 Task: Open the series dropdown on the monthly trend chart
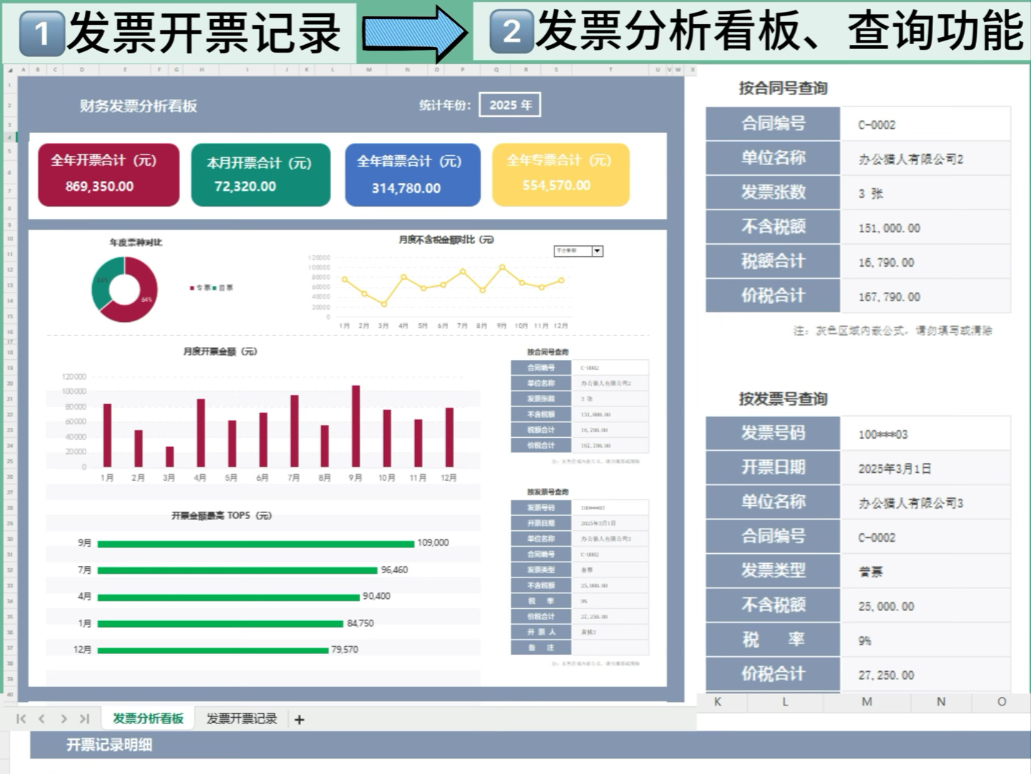click(597, 251)
